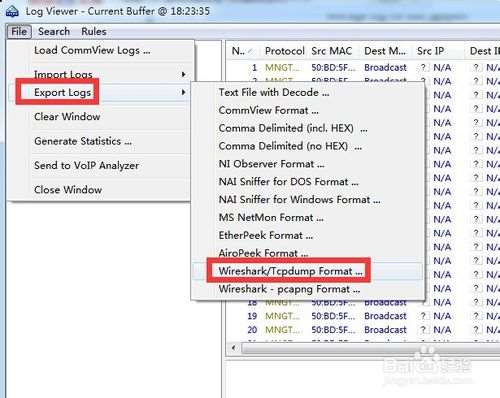Image resolution: width=500 pixels, height=398 pixels.
Task: Click the horizontal scrollbar left arrow
Action: point(234,348)
